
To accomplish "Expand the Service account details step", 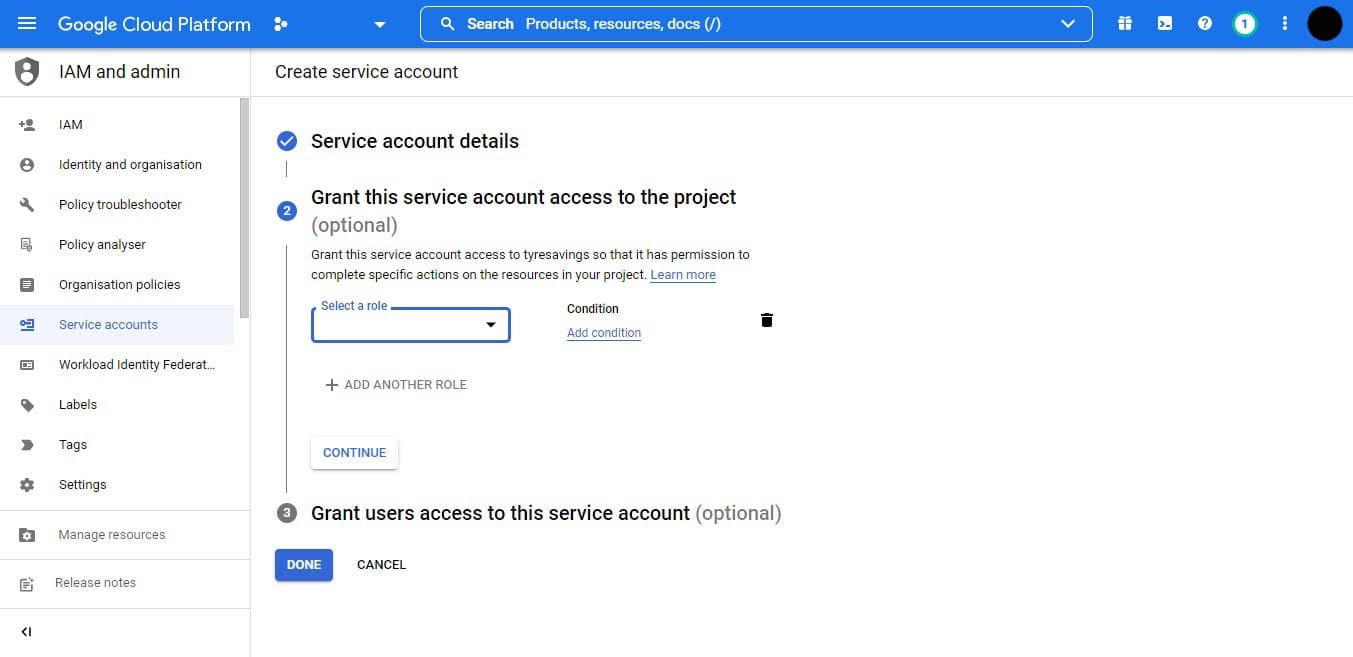I will tap(415, 141).
